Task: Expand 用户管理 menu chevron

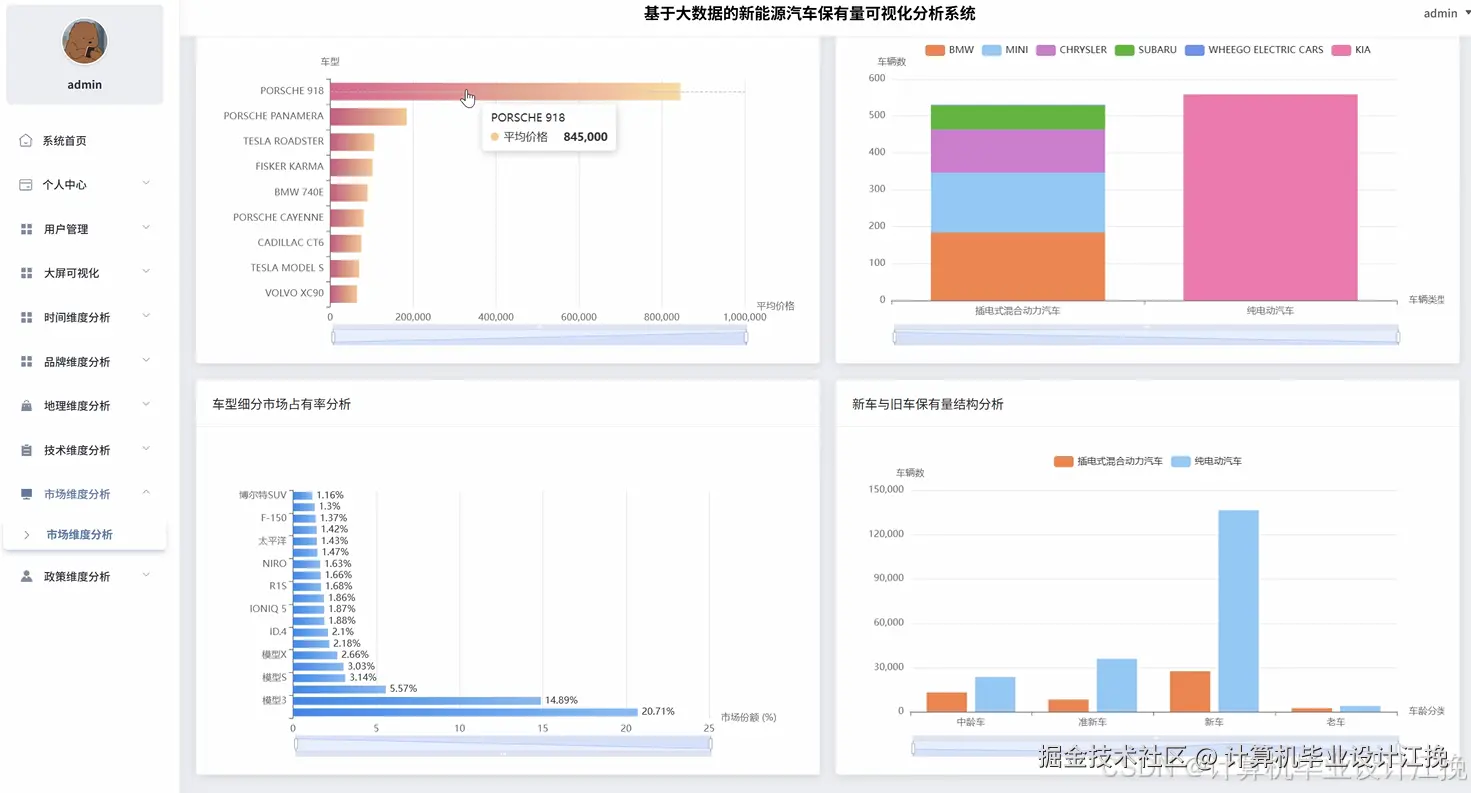Action: point(146,228)
